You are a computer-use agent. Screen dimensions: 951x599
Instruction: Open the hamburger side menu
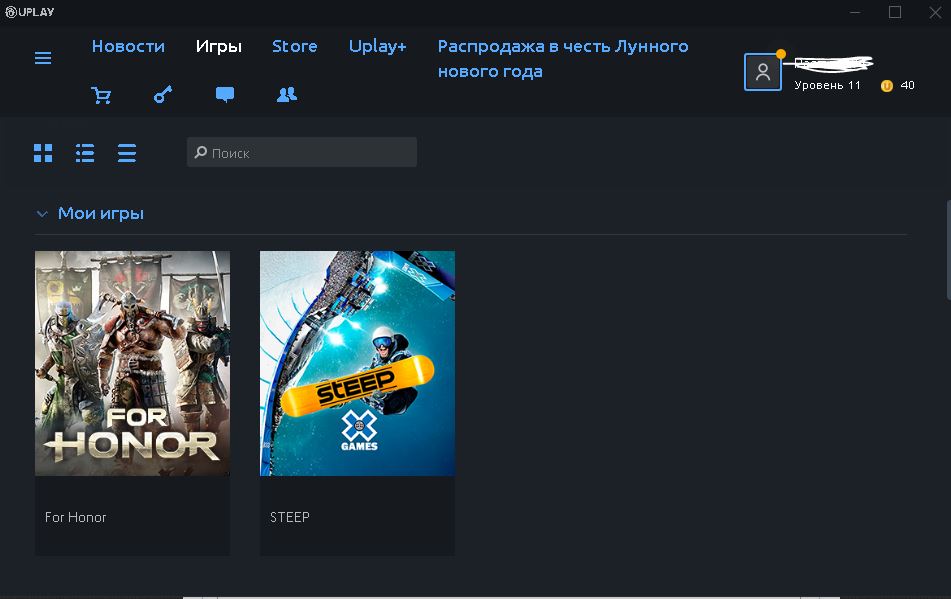click(x=42, y=58)
